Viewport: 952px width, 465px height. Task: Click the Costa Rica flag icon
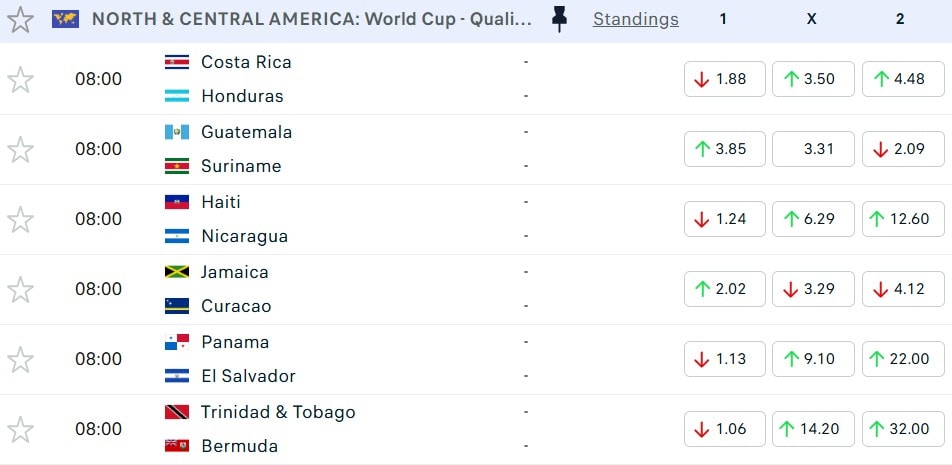[x=176, y=62]
